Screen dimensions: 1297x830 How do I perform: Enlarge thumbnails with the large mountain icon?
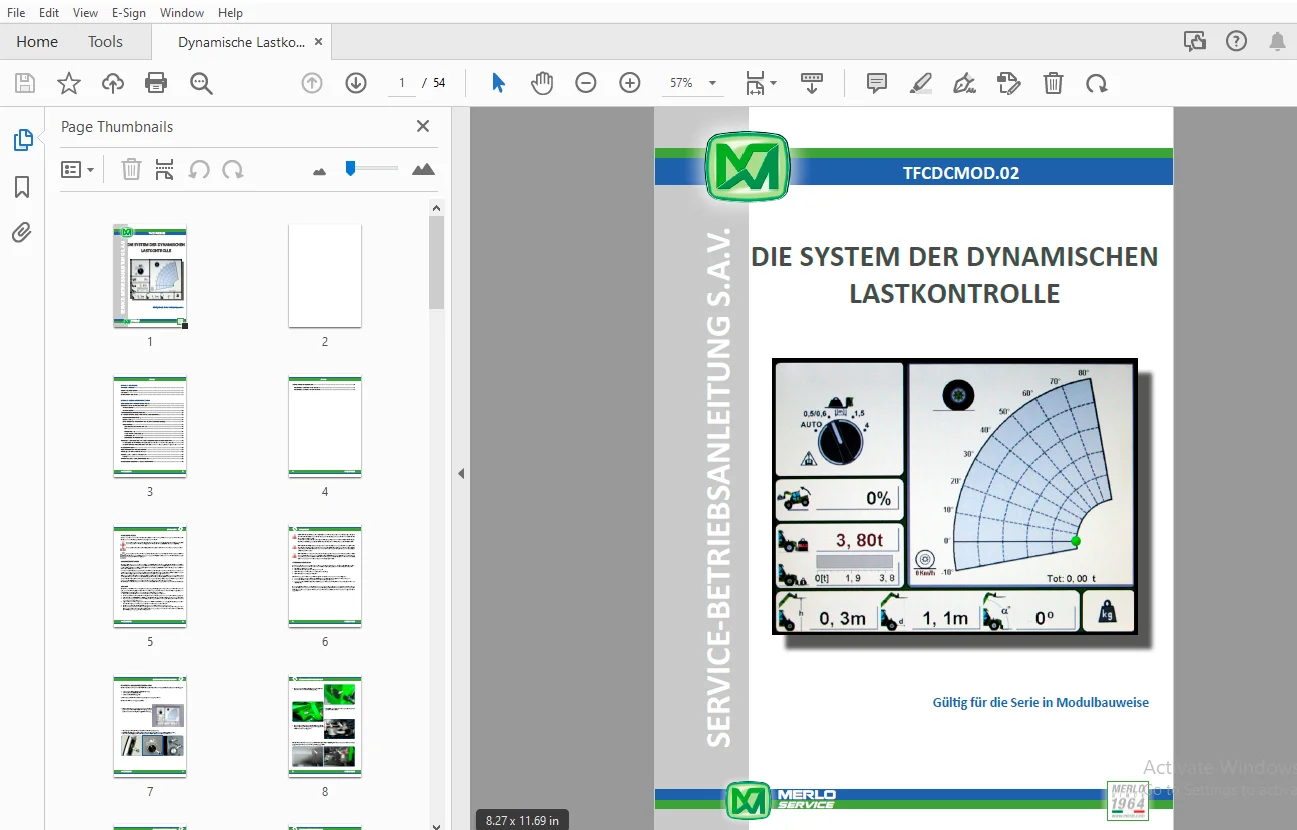pos(423,169)
